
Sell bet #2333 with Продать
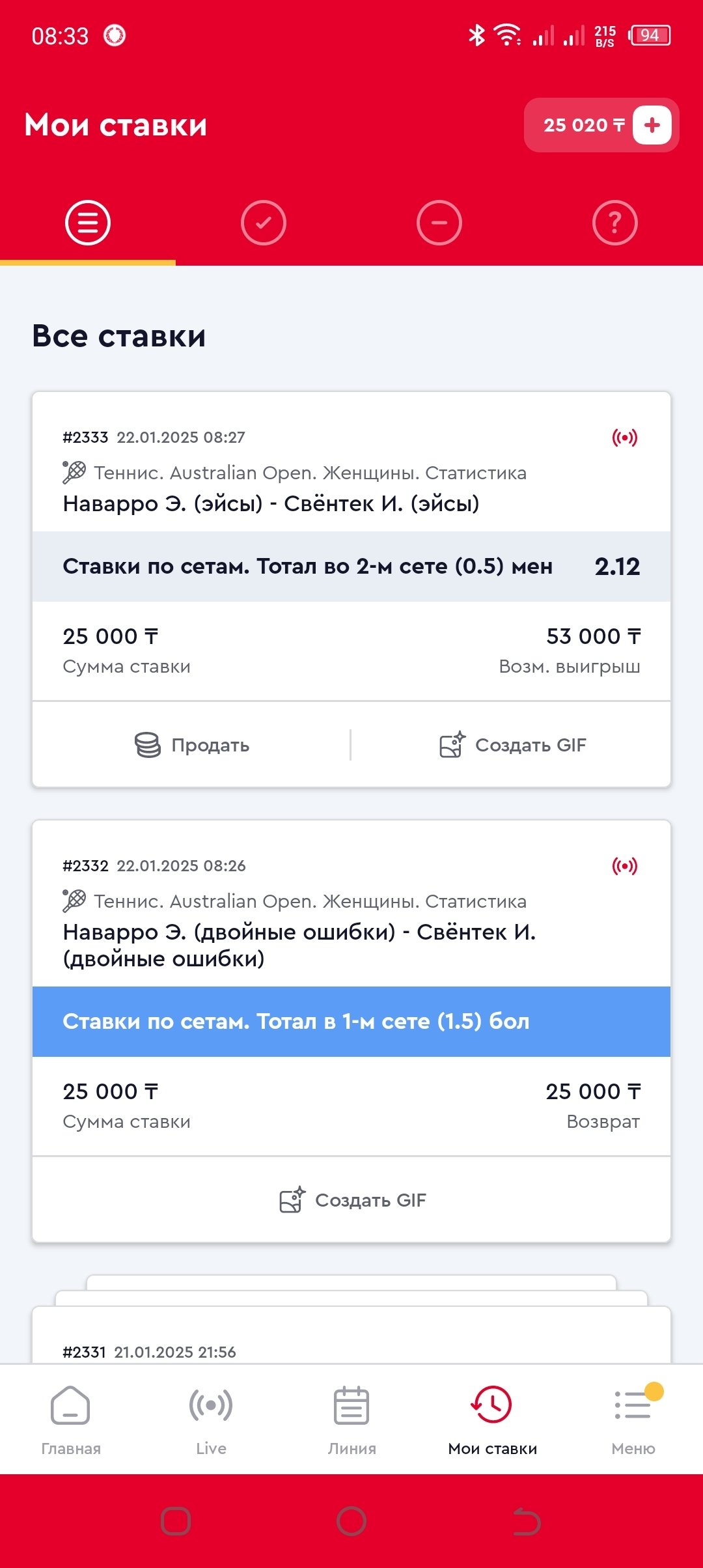[x=192, y=745]
